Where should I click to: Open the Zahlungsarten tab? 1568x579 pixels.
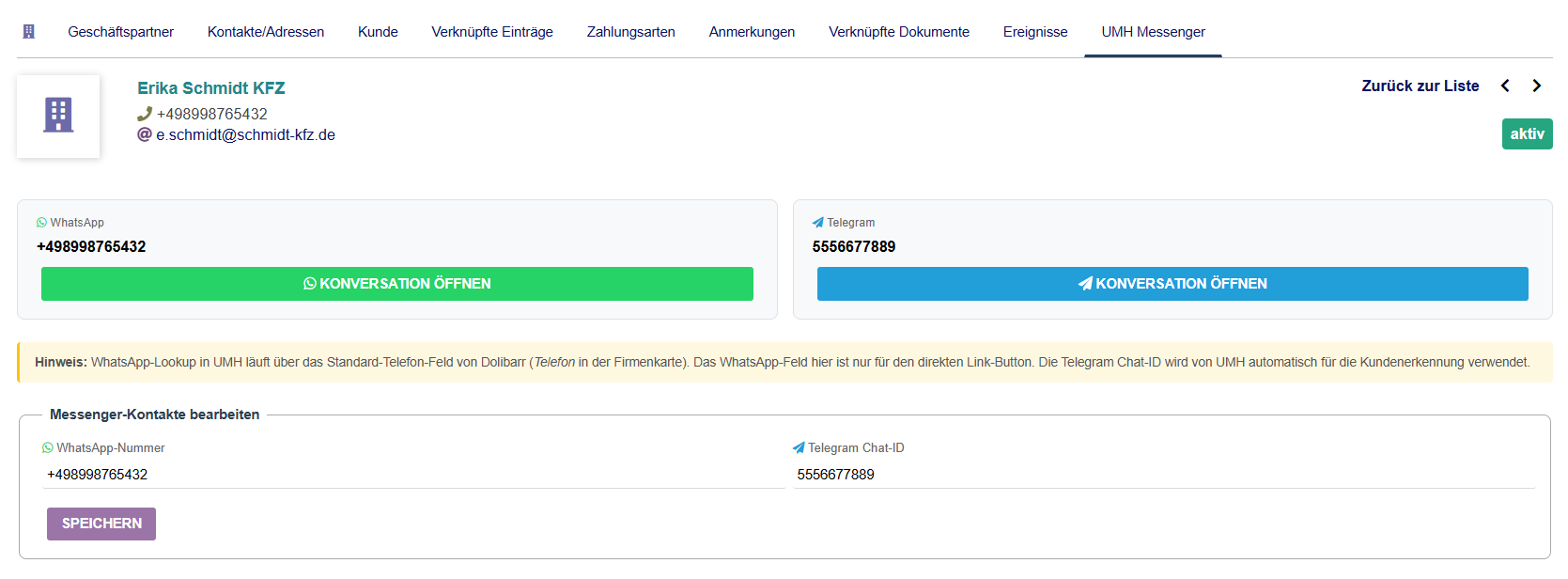631,32
